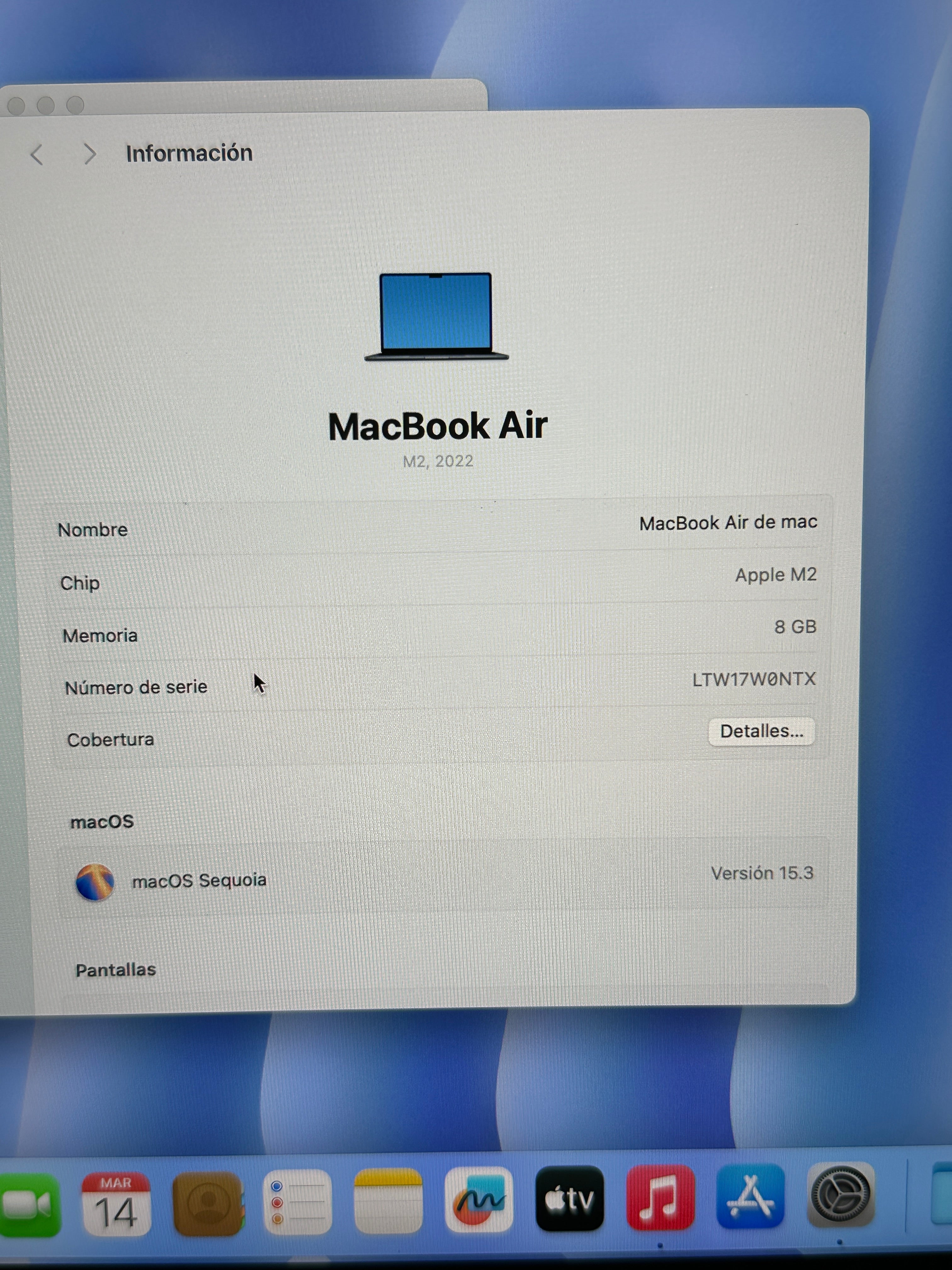Image resolution: width=952 pixels, height=1270 pixels.
Task: Click the MacBook Air laptop image
Action: (436, 316)
